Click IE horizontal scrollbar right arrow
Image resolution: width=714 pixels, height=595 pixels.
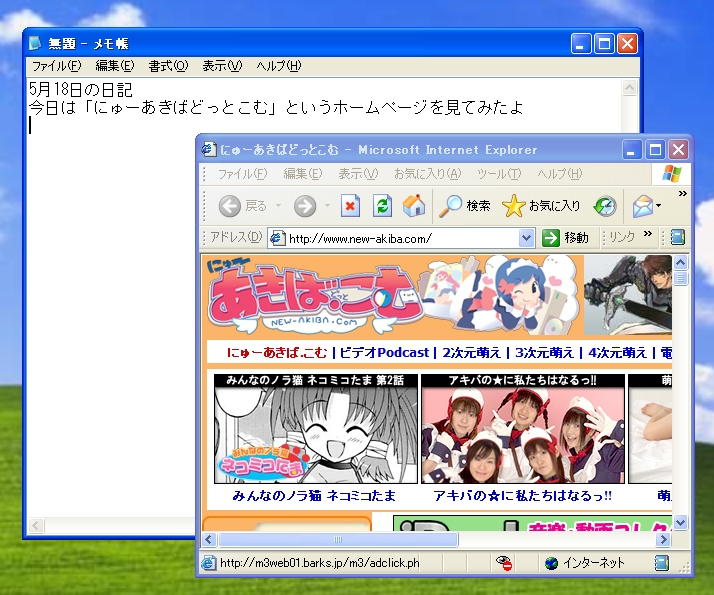pyautogui.click(x=663, y=540)
